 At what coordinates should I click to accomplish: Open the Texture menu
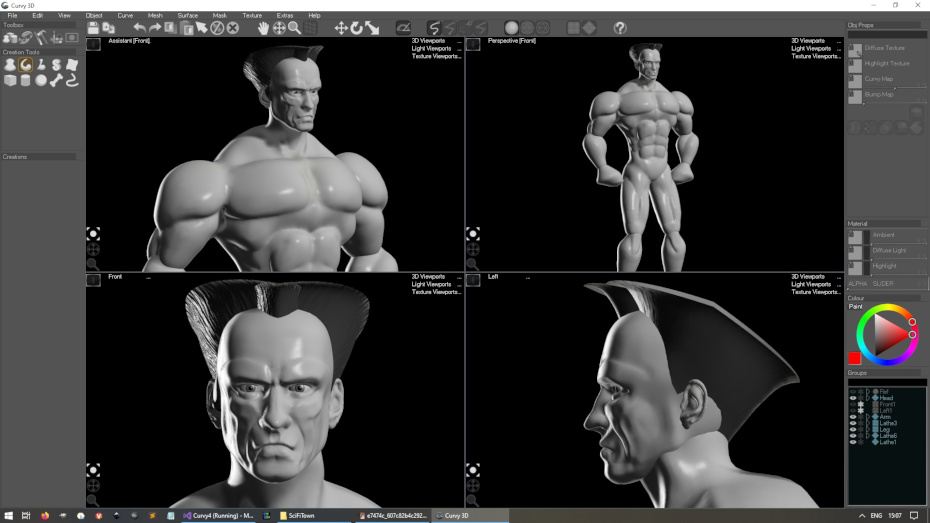[x=252, y=15]
